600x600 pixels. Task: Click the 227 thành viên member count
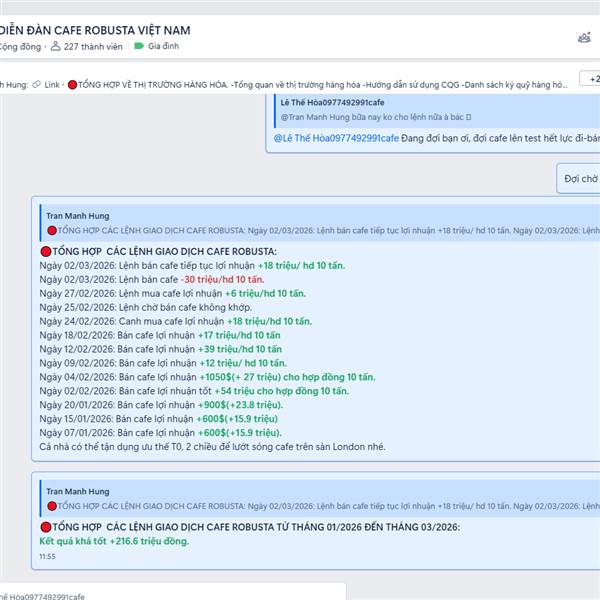(x=87, y=47)
